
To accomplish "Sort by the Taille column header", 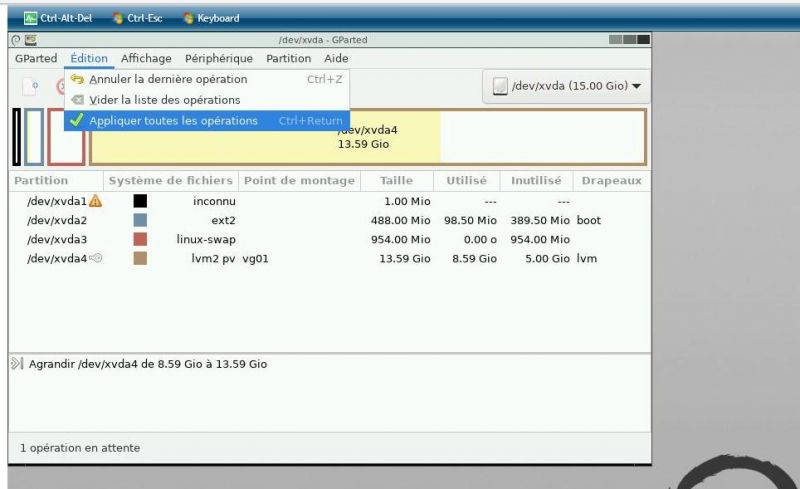I will tap(396, 181).
